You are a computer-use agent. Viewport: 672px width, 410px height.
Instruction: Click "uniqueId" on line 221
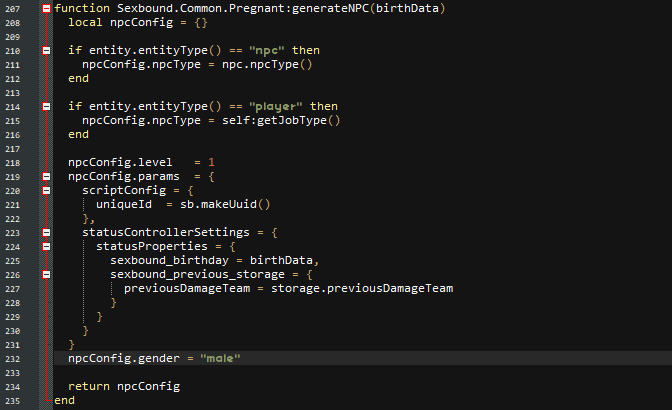pyautogui.click(x=124, y=204)
